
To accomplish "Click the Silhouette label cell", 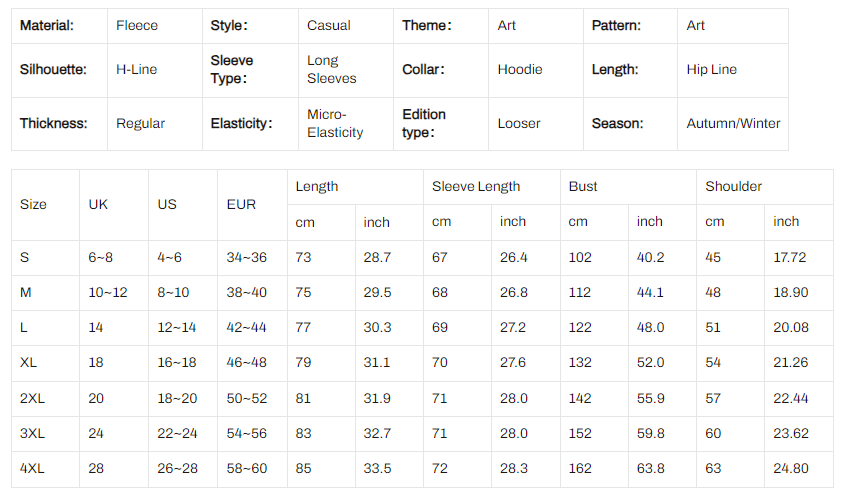I will [x=53, y=69].
